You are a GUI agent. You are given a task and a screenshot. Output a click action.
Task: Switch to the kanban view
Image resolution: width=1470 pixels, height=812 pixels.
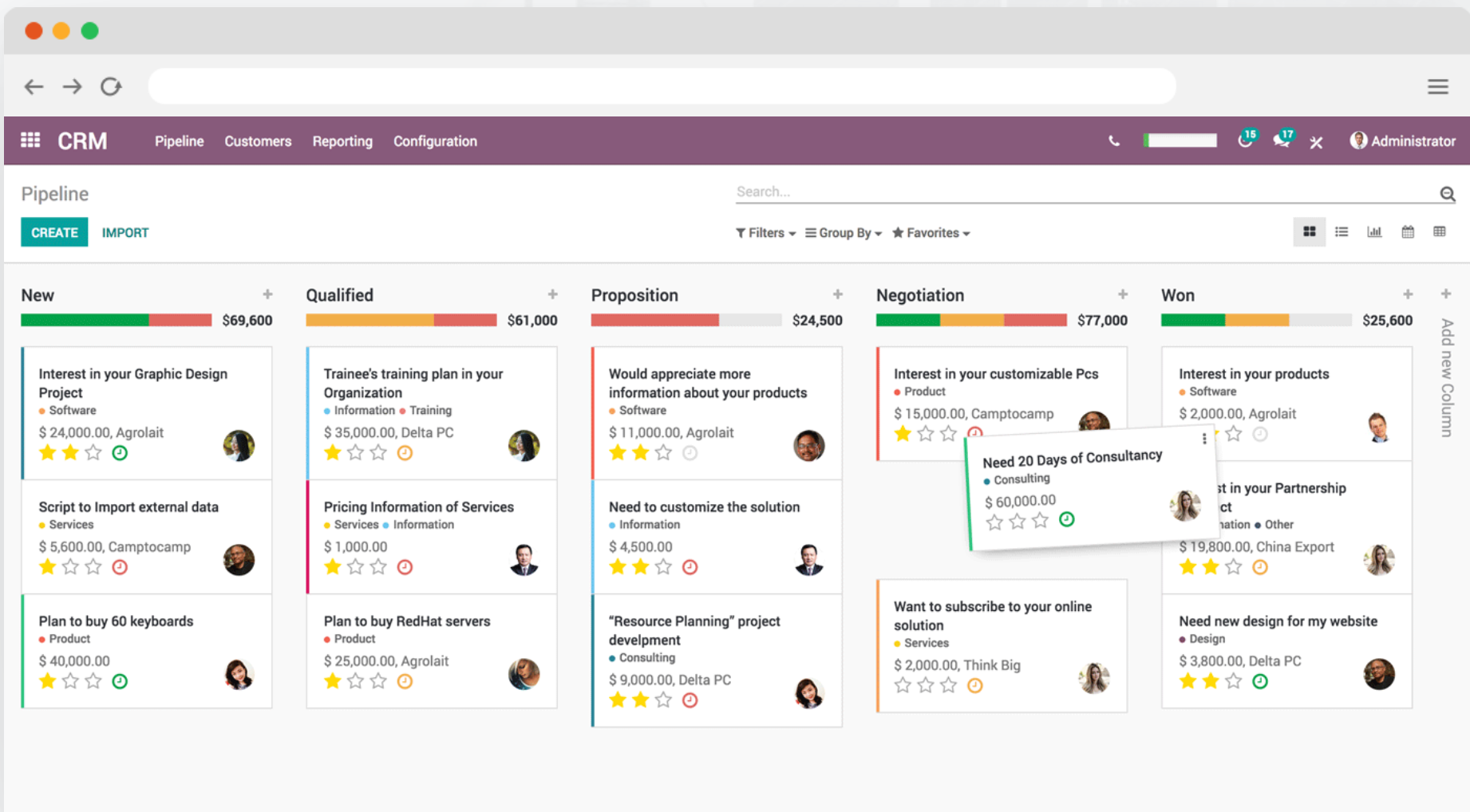(1310, 232)
